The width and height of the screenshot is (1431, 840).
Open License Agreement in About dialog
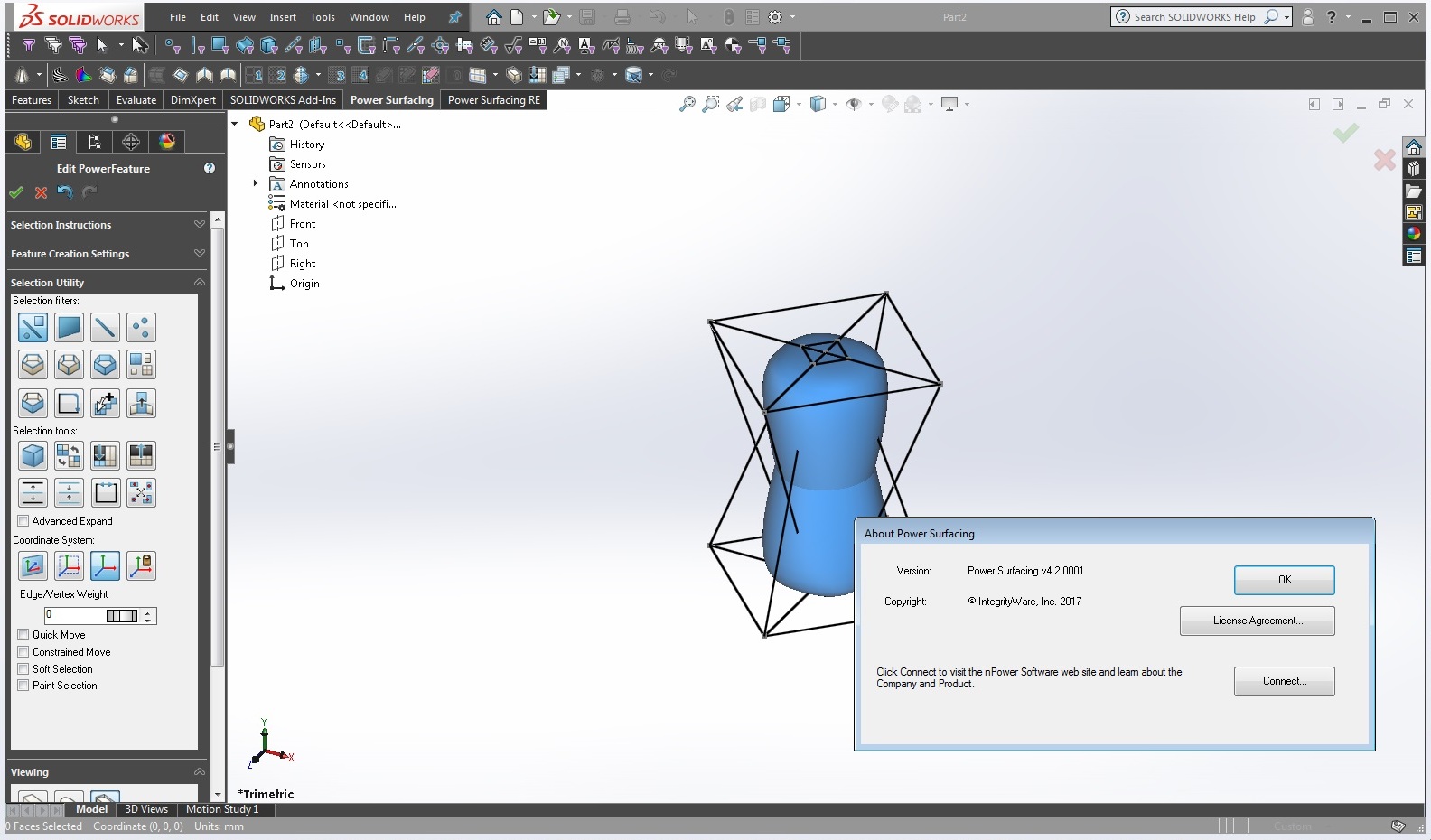pyautogui.click(x=1257, y=621)
